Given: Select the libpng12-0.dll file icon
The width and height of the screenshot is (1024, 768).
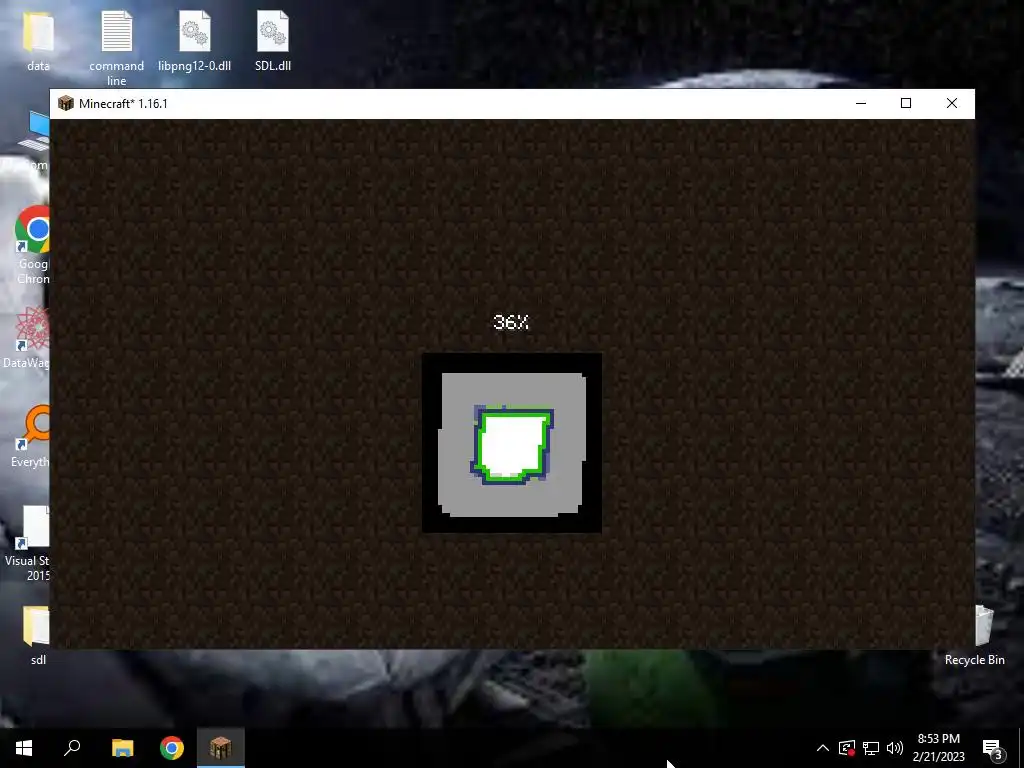Looking at the screenshot, I should [195, 39].
